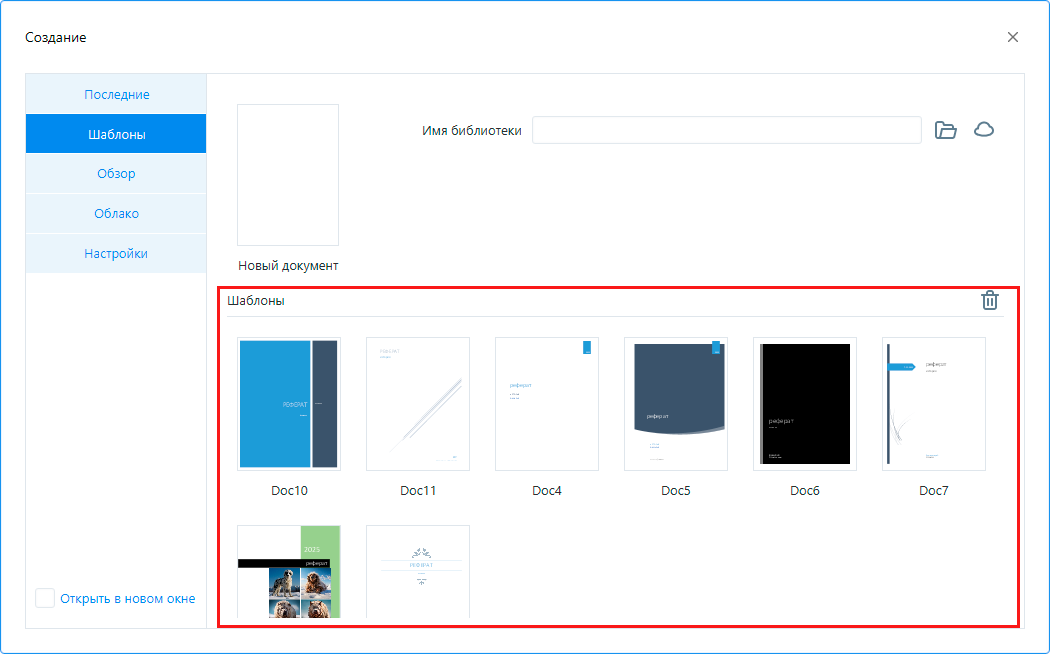This screenshot has height=654, width=1050.
Task: Click the trash icon to delete templates
Action: (x=989, y=299)
